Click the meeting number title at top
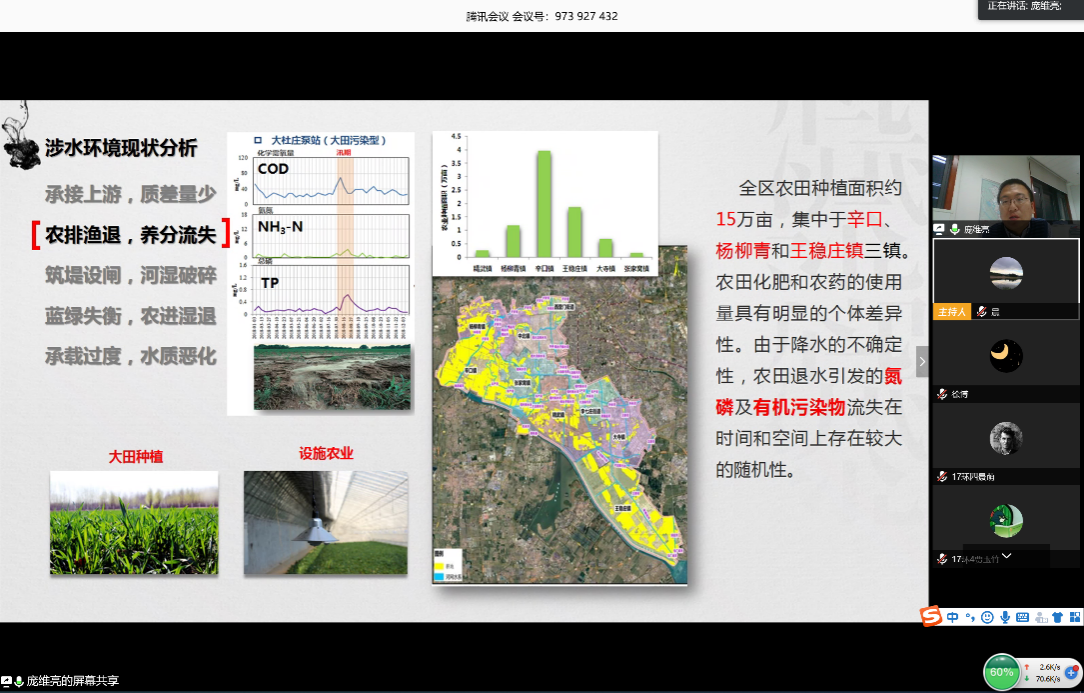1084x693 pixels. 542,16
